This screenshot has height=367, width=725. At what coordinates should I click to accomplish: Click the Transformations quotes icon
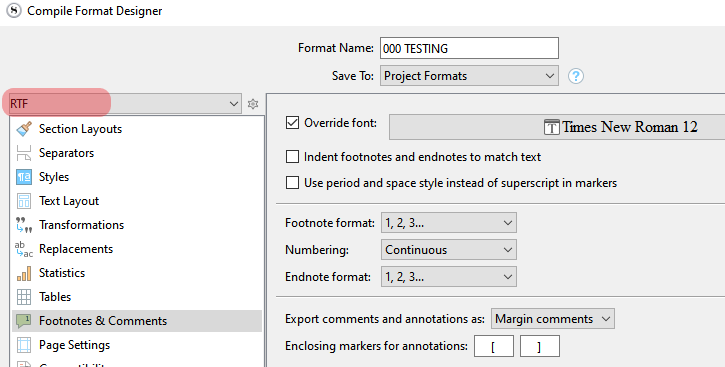24,225
